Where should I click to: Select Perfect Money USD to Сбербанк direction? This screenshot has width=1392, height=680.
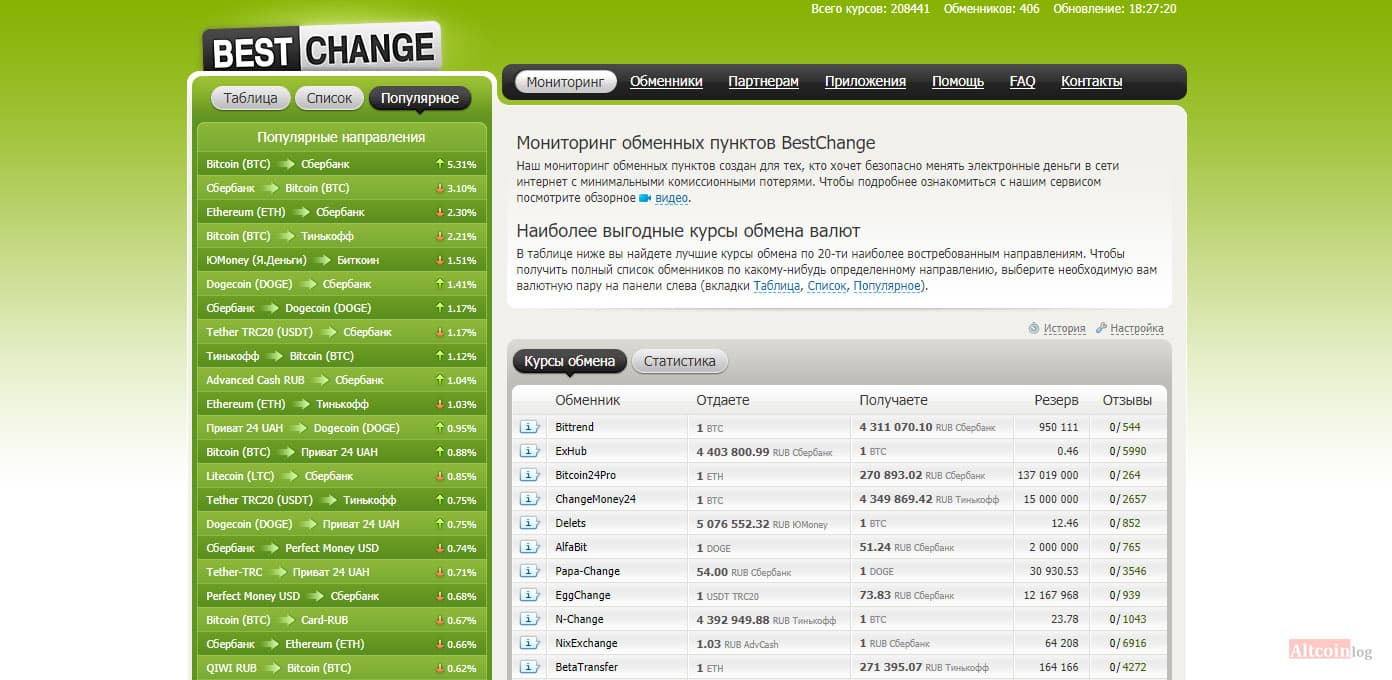point(341,595)
